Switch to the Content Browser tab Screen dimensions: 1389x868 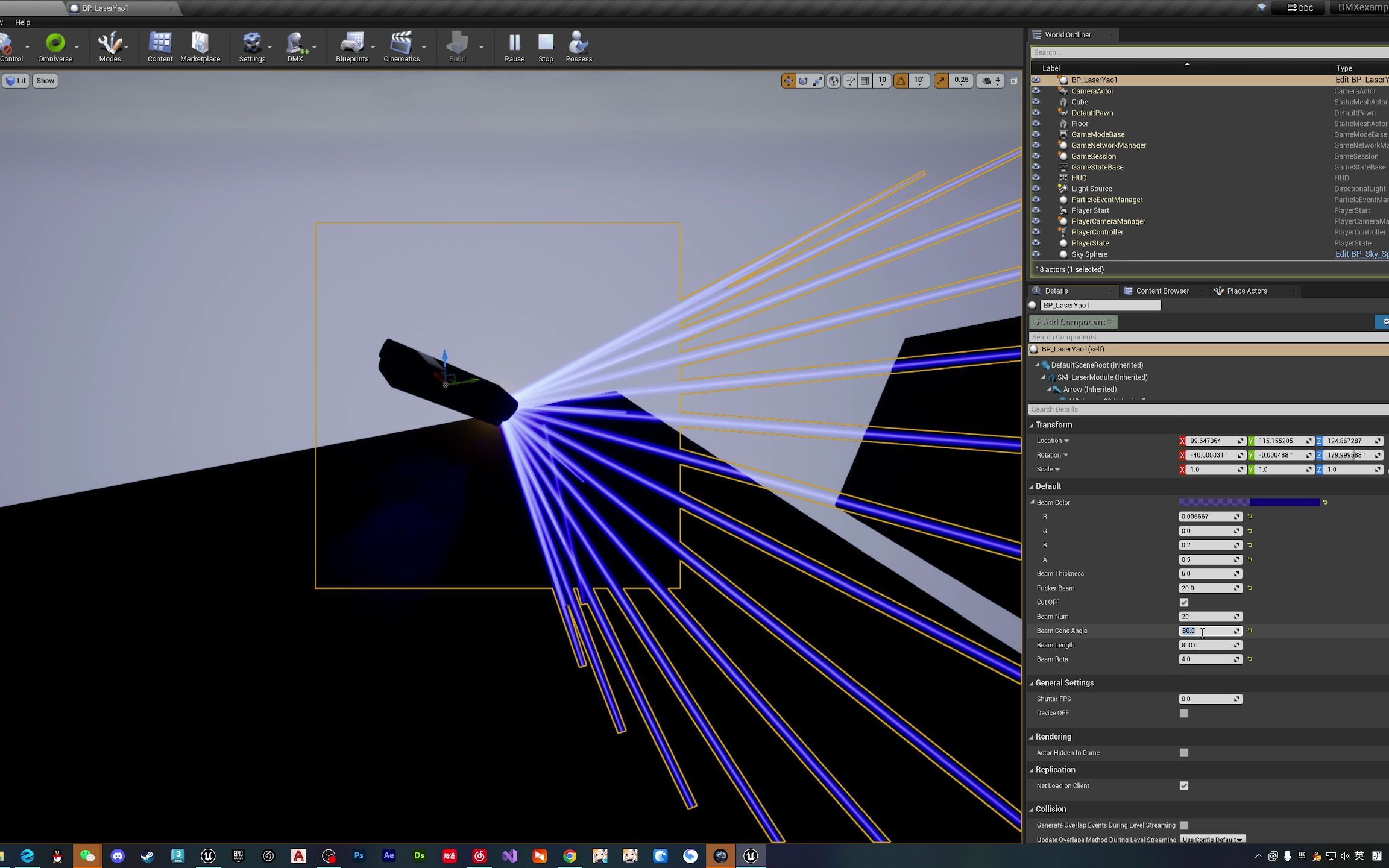pyautogui.click(x=1162, y=291)
